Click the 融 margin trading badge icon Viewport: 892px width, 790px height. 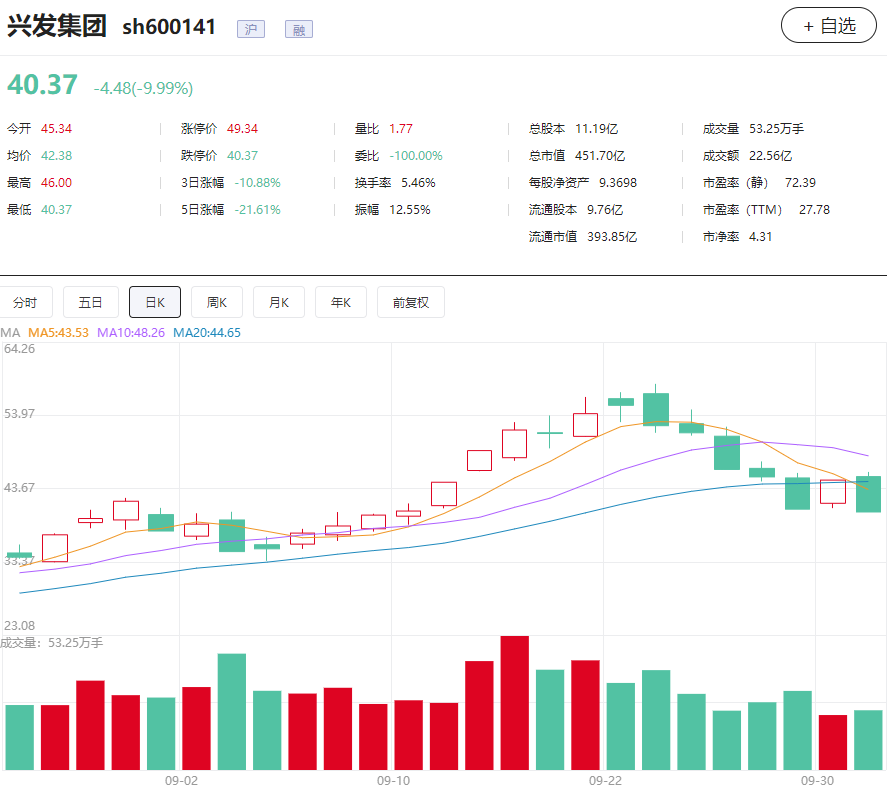point(299,29)
